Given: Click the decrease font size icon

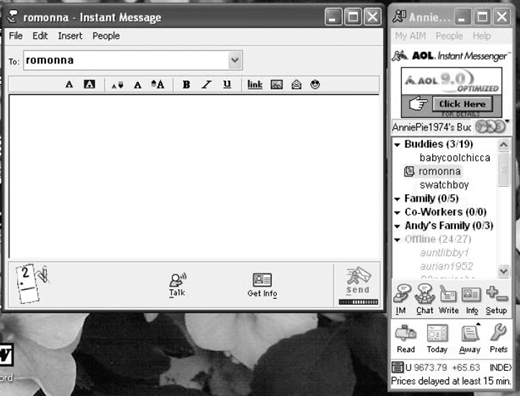Looking at the screenshot, I should (117, 85).
